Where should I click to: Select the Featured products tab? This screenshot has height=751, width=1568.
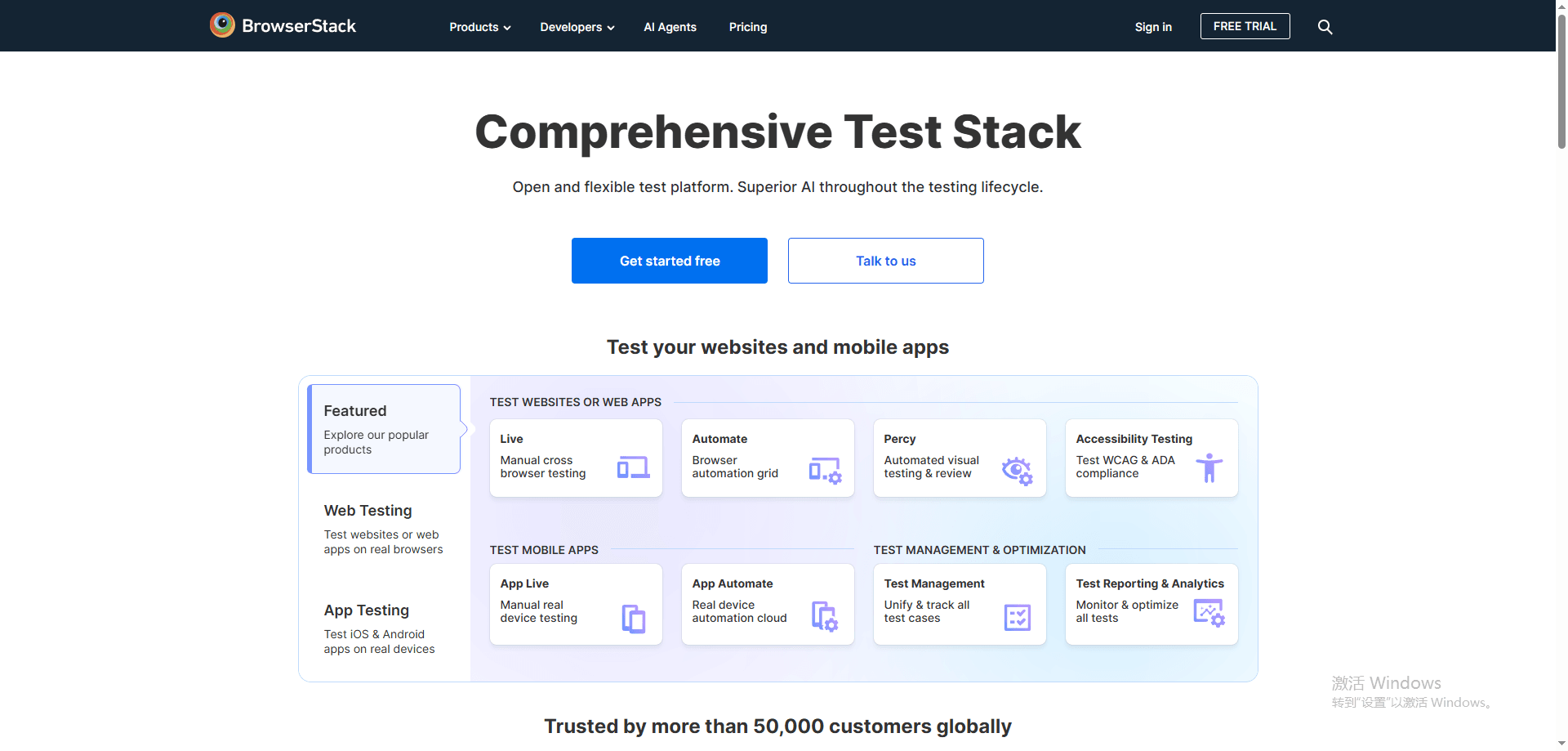(383, 429)
